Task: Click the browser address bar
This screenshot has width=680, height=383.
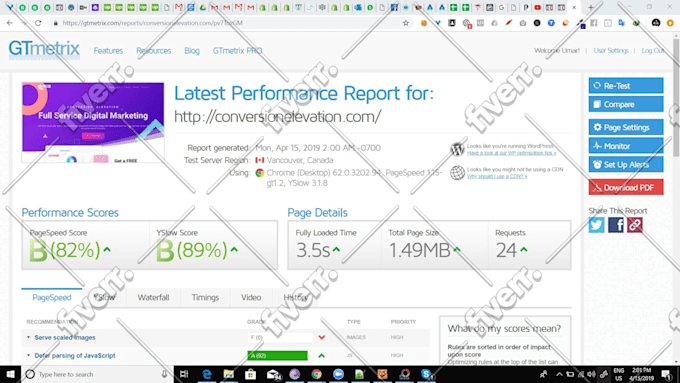Action: [x=230, y=23]
